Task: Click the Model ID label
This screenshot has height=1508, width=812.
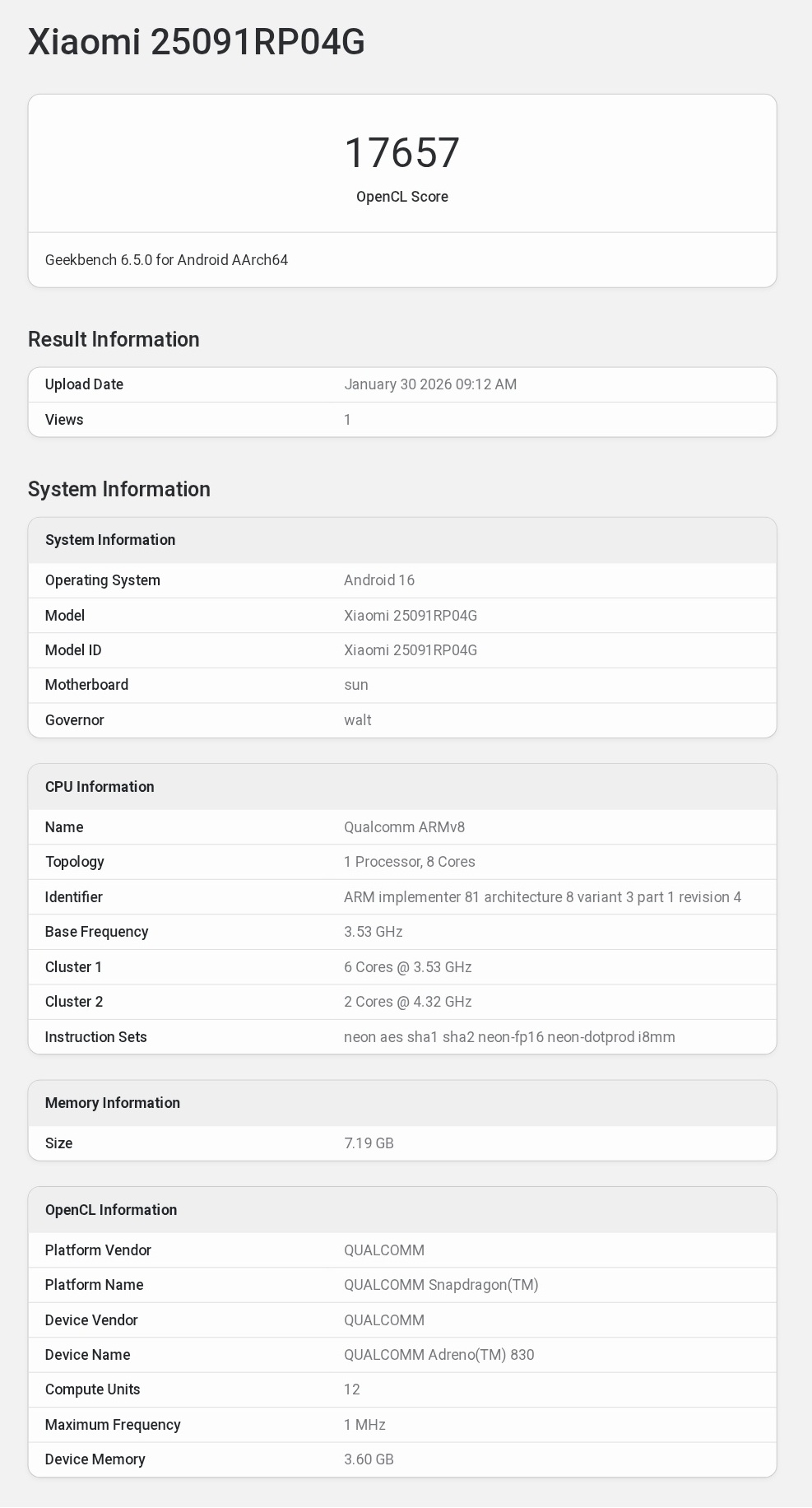Action: click(73, 650)
